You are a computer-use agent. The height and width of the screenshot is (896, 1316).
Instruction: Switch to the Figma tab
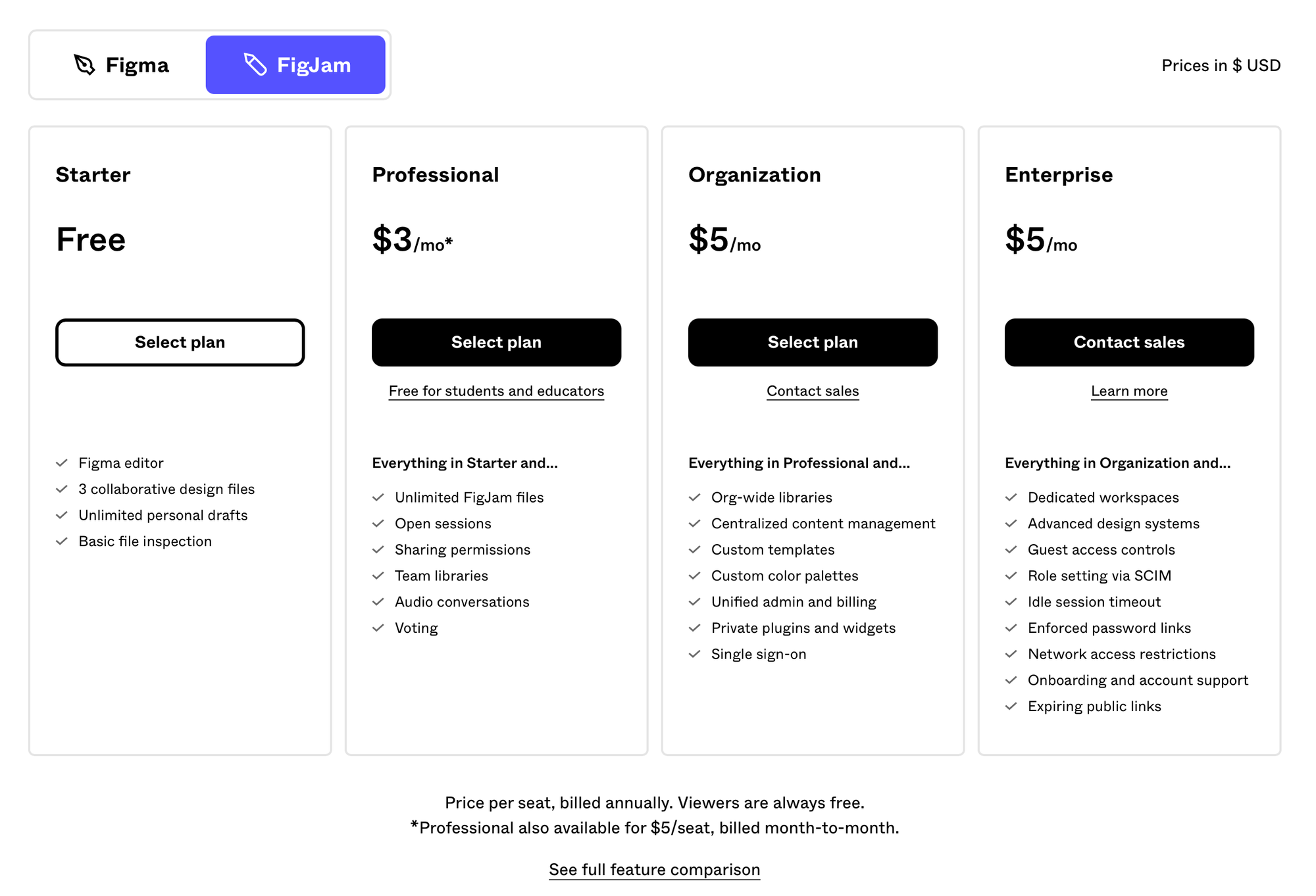(x=120, y=64)
